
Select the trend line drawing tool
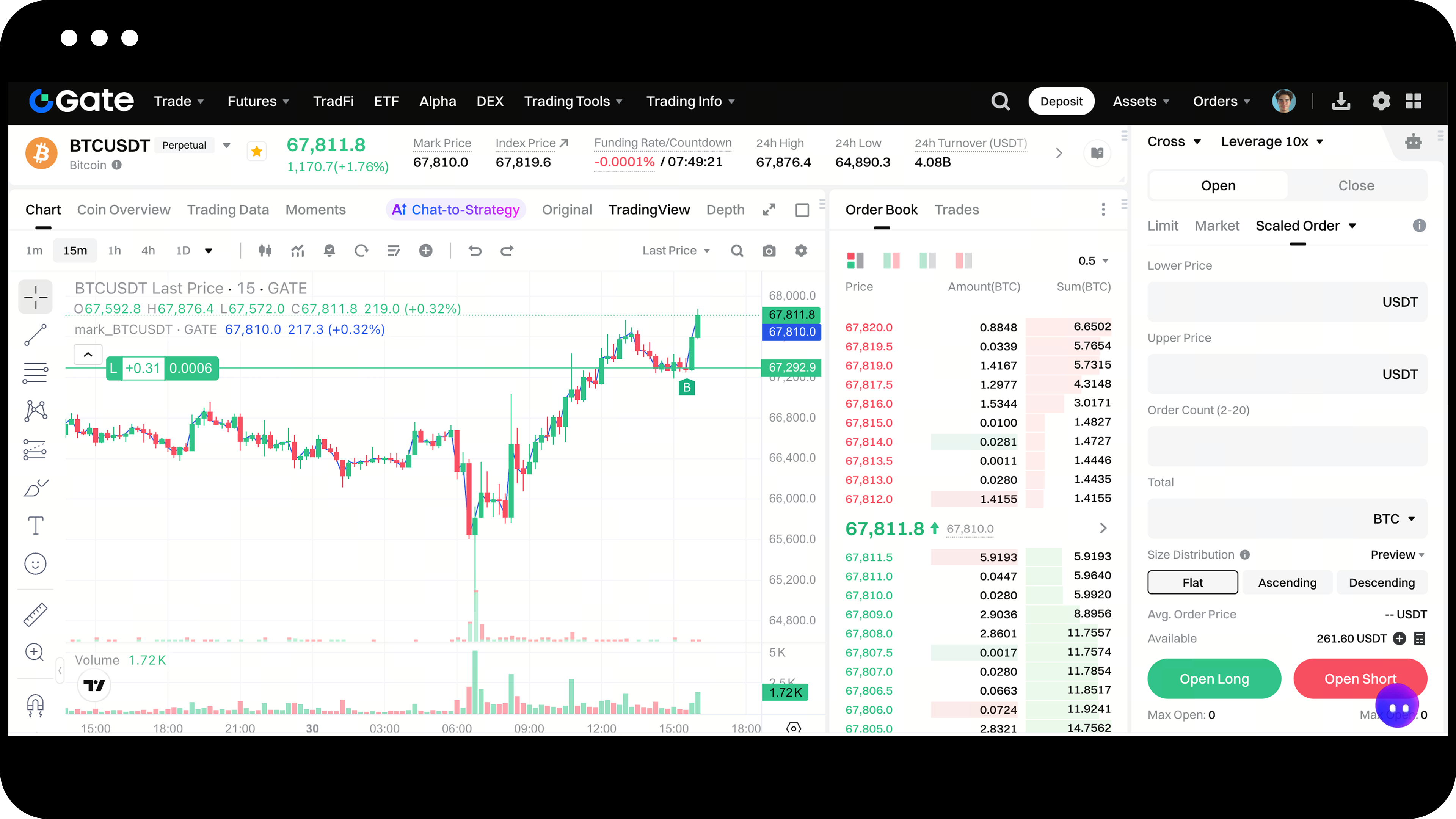click(x=35, y=334)
